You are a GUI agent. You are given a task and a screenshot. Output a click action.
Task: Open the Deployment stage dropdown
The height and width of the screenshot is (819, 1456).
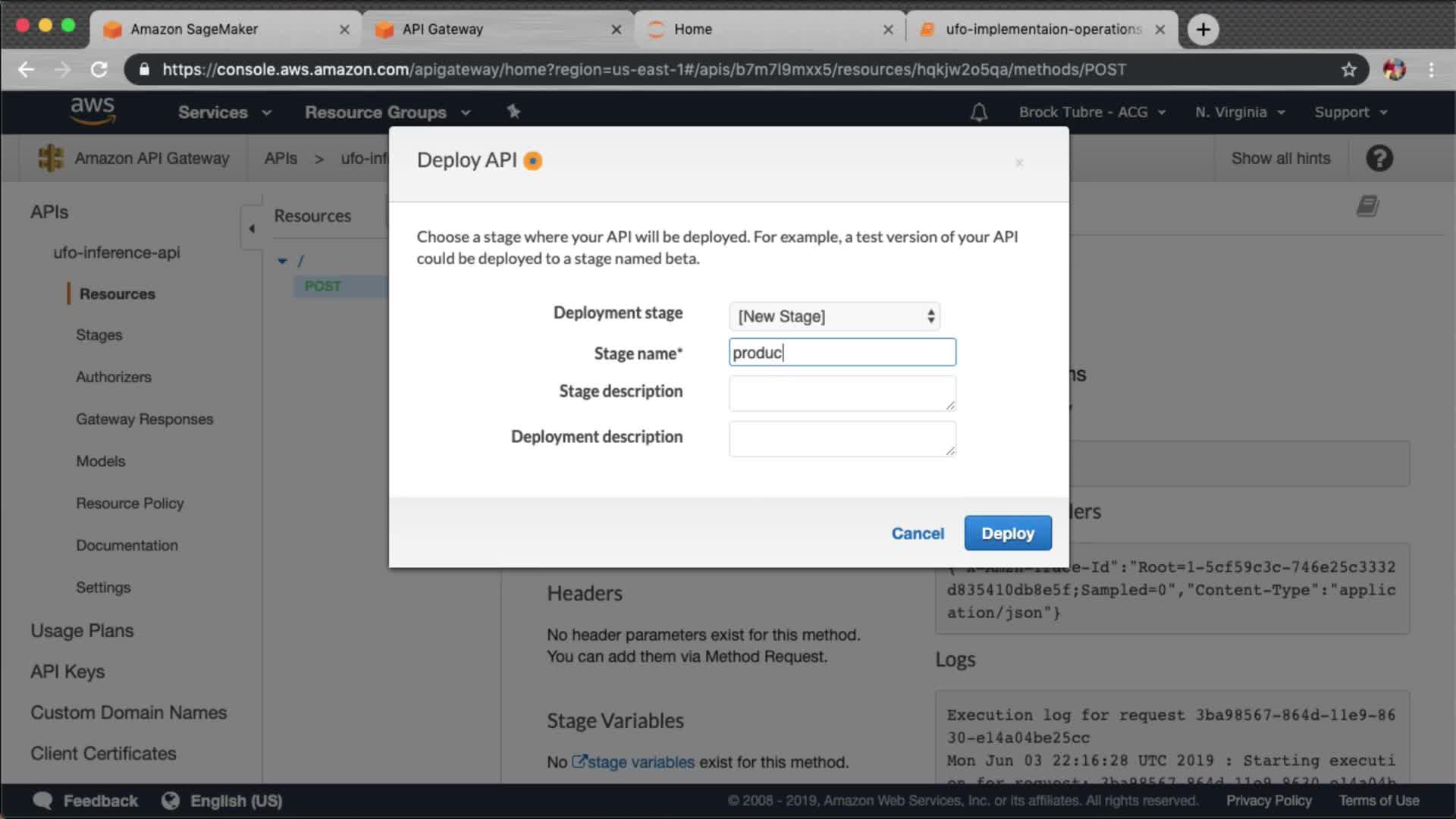834,316
